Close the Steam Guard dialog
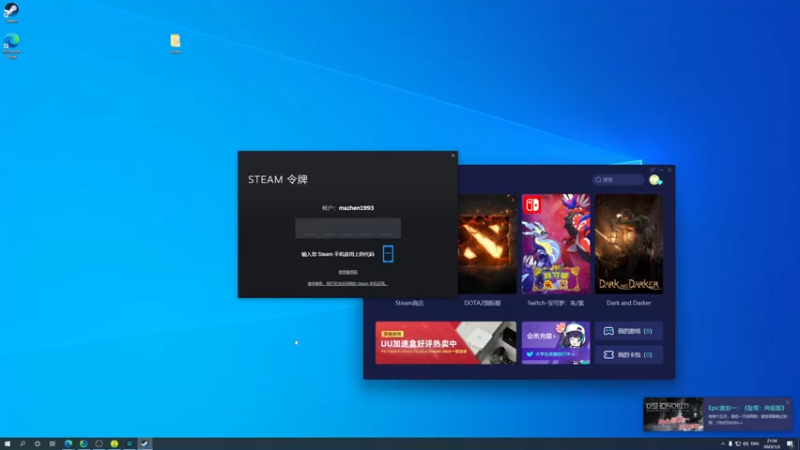Viewport: 800px width, 450px height. pyautogui.click(x=453, y=156)
